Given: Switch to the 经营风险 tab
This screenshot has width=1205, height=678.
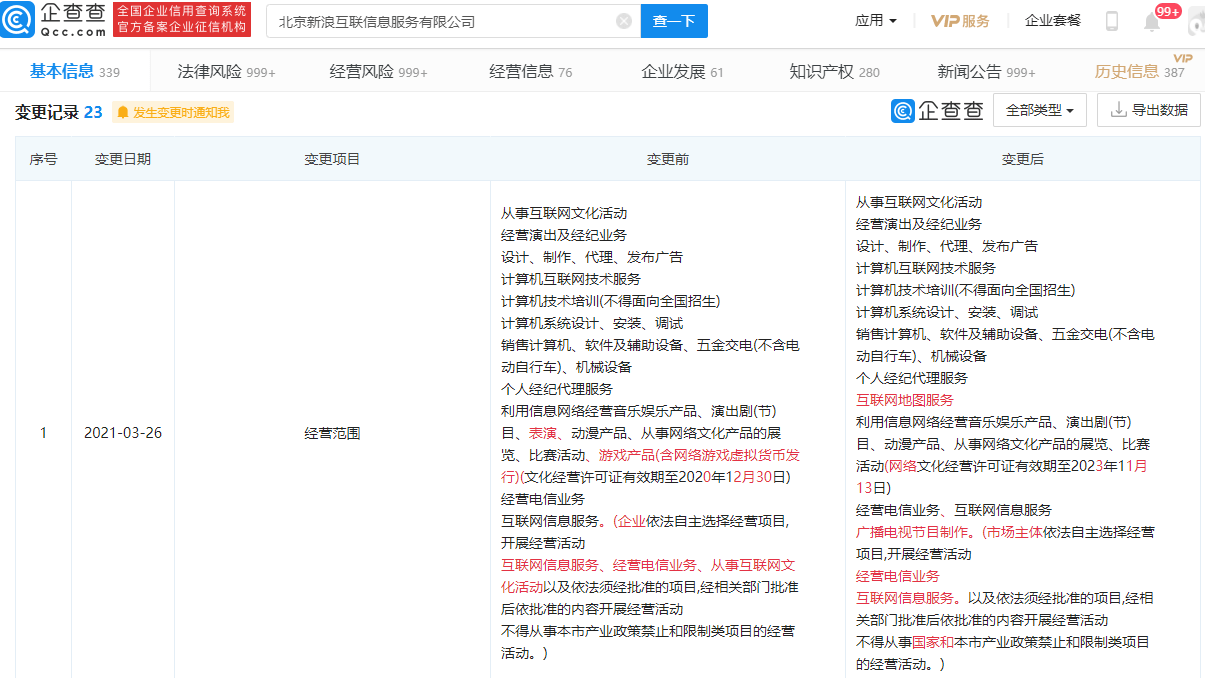Looking at the screenshot, I should click(379, 72).
